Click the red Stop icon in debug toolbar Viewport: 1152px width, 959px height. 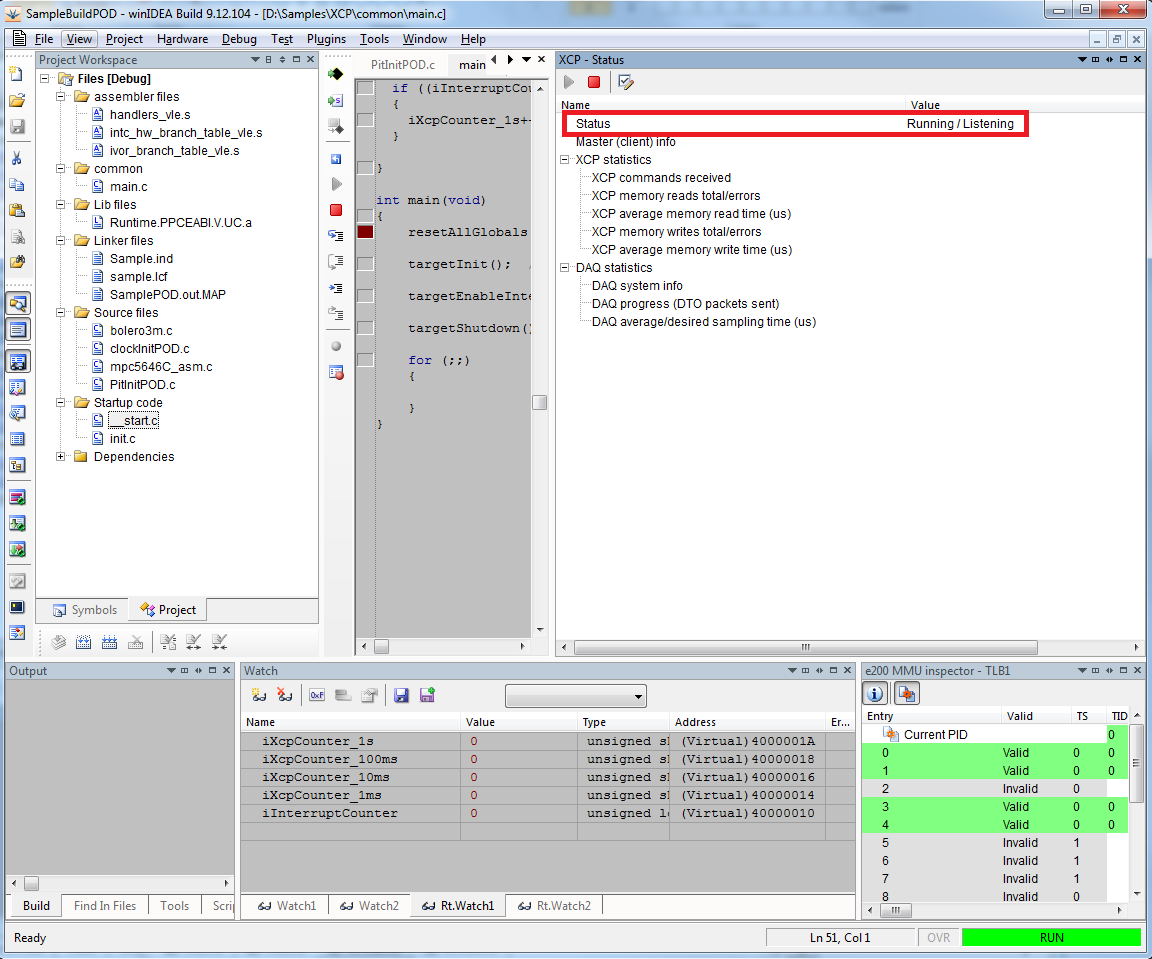pyautogui.click(x=336, y=210)
